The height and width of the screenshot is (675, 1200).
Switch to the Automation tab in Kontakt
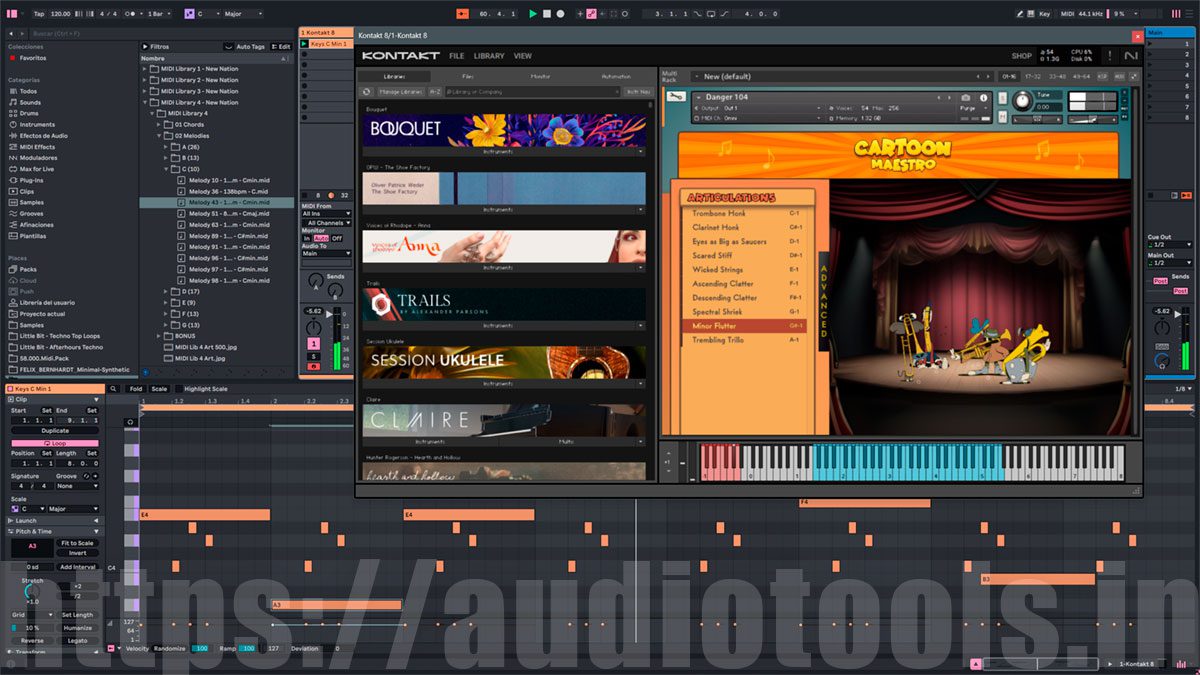click(616, 76)
